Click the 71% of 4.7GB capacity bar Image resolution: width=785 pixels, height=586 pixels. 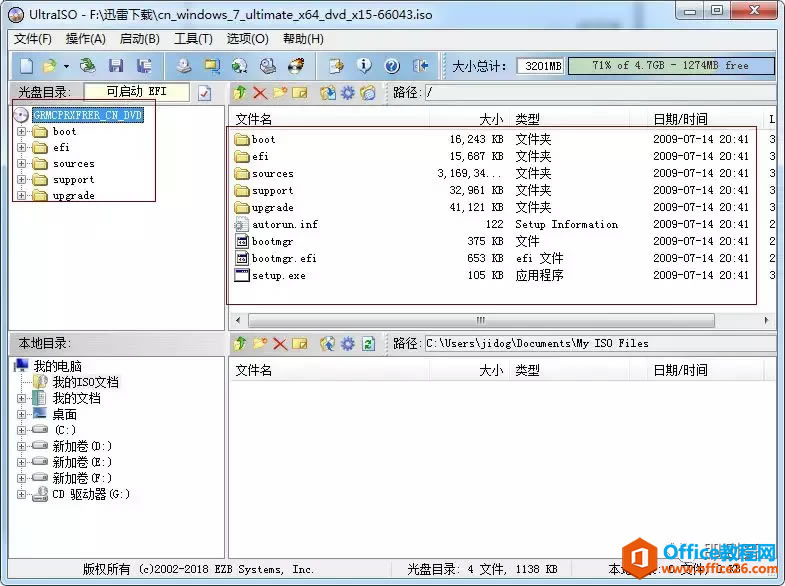pos(671,66)
